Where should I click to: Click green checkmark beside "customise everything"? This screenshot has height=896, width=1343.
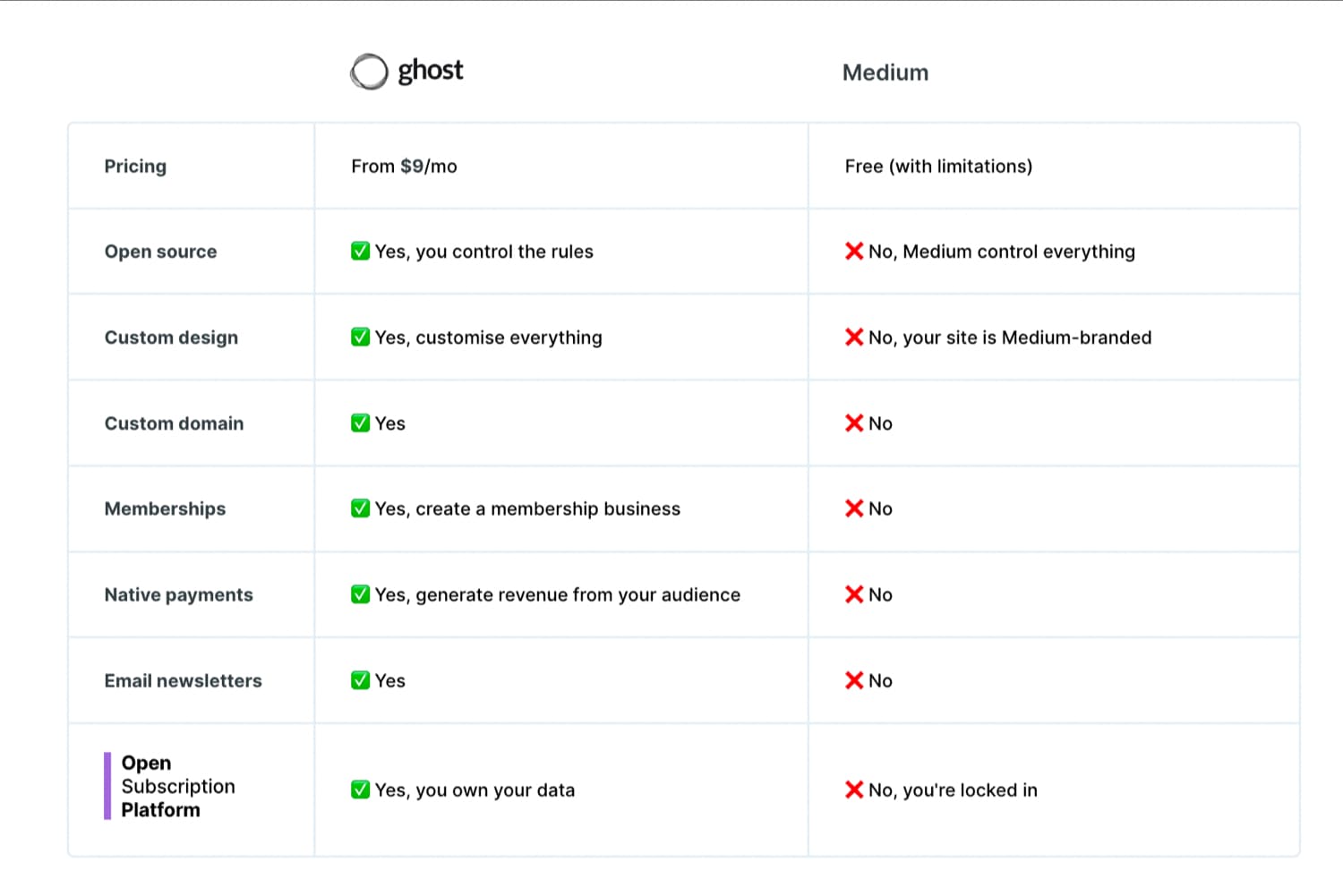361,337
